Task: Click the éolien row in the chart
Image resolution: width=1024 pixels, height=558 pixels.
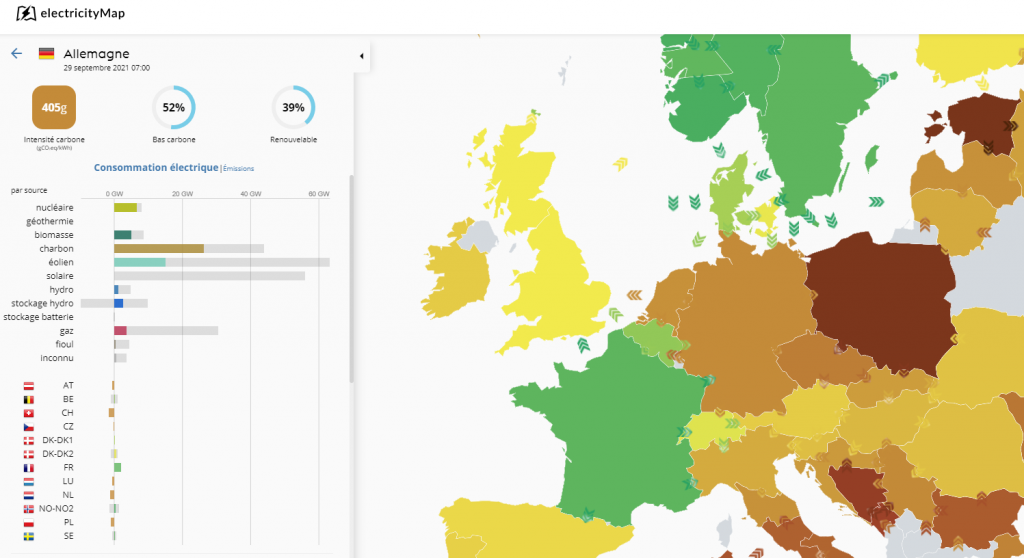Action: (x=140, y=262)
